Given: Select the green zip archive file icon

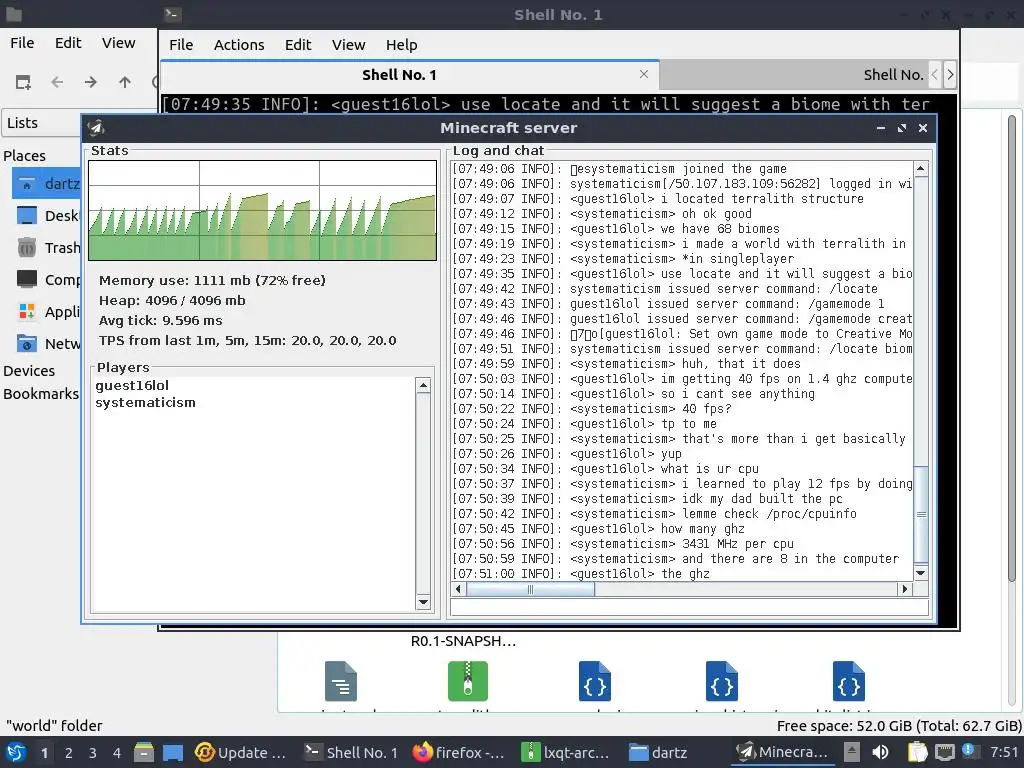Looking at the screenshot, I should click(x=468, y=681).
